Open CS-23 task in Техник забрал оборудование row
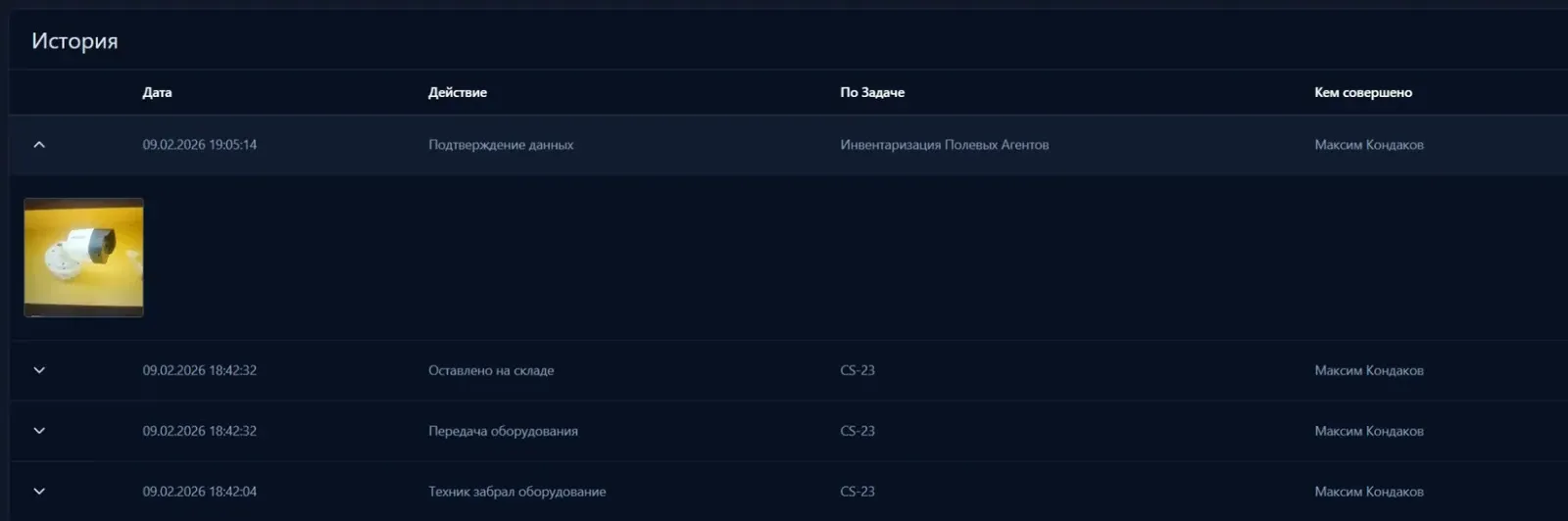Viewport: 1568px width, 521px height. pyautogui.click(x=857, y=492)
